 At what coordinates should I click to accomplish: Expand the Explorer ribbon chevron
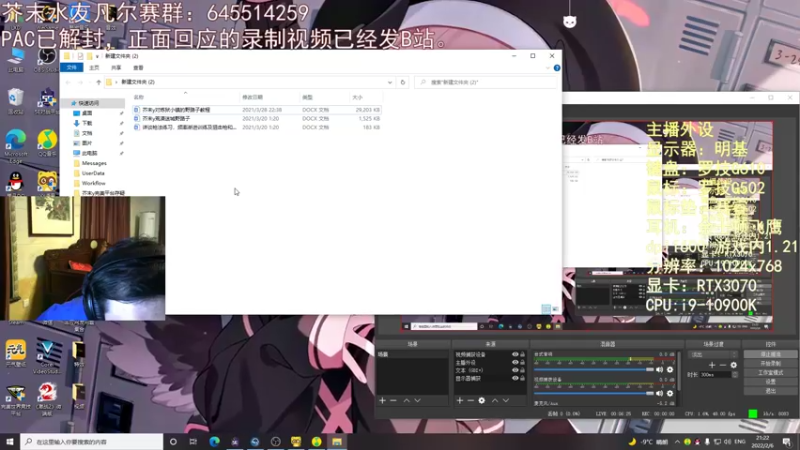coord(548,67)
